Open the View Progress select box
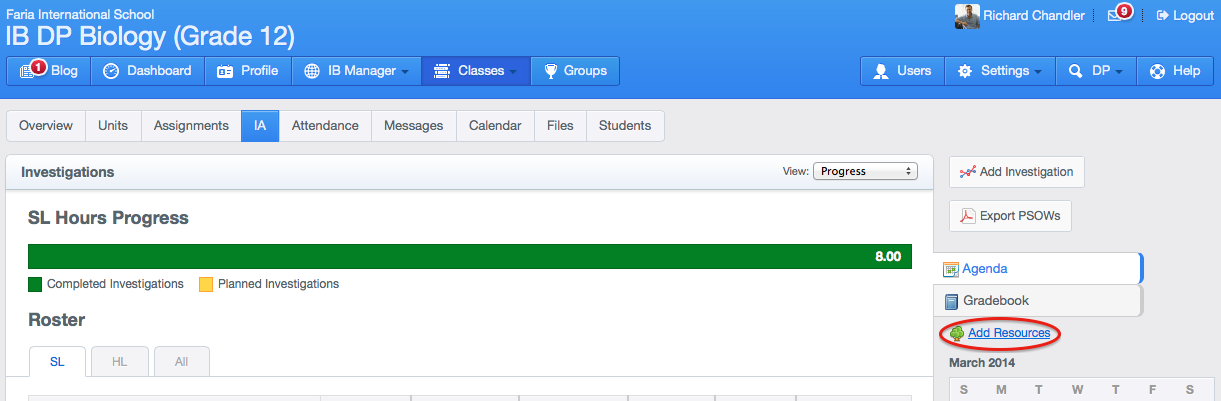 (865, 171)
